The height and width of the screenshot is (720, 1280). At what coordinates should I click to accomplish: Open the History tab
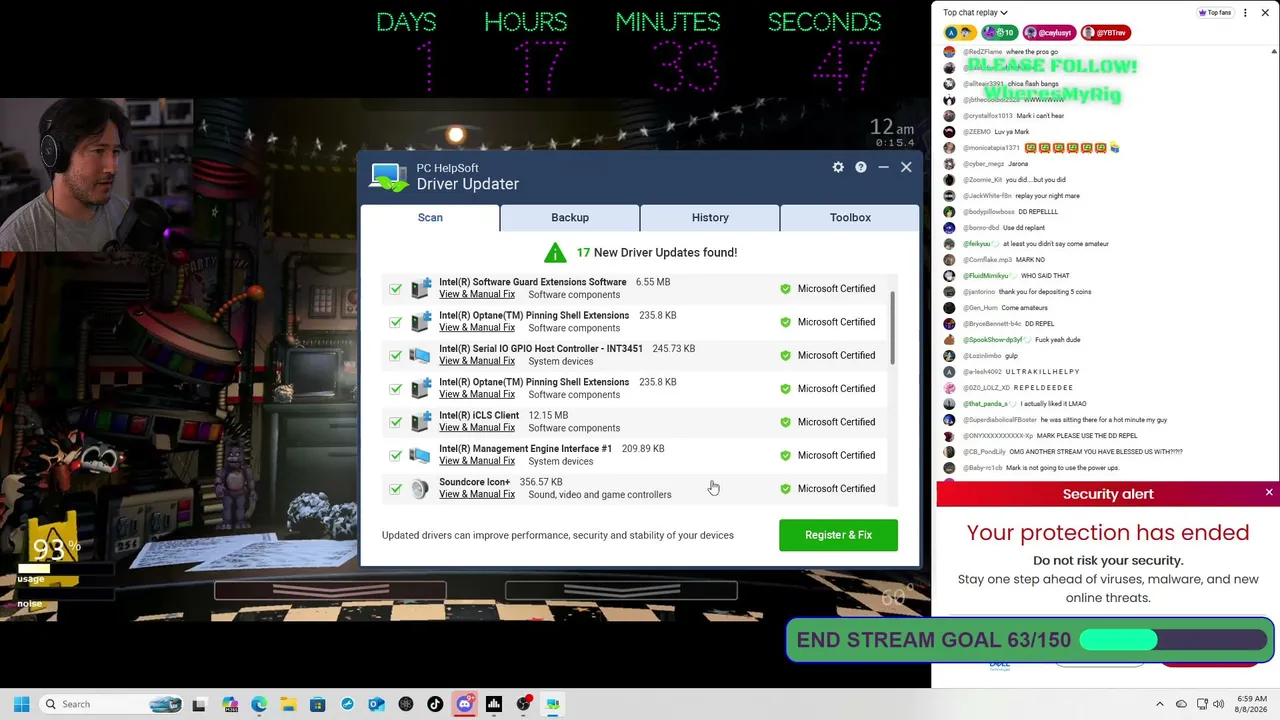(710, 217)
